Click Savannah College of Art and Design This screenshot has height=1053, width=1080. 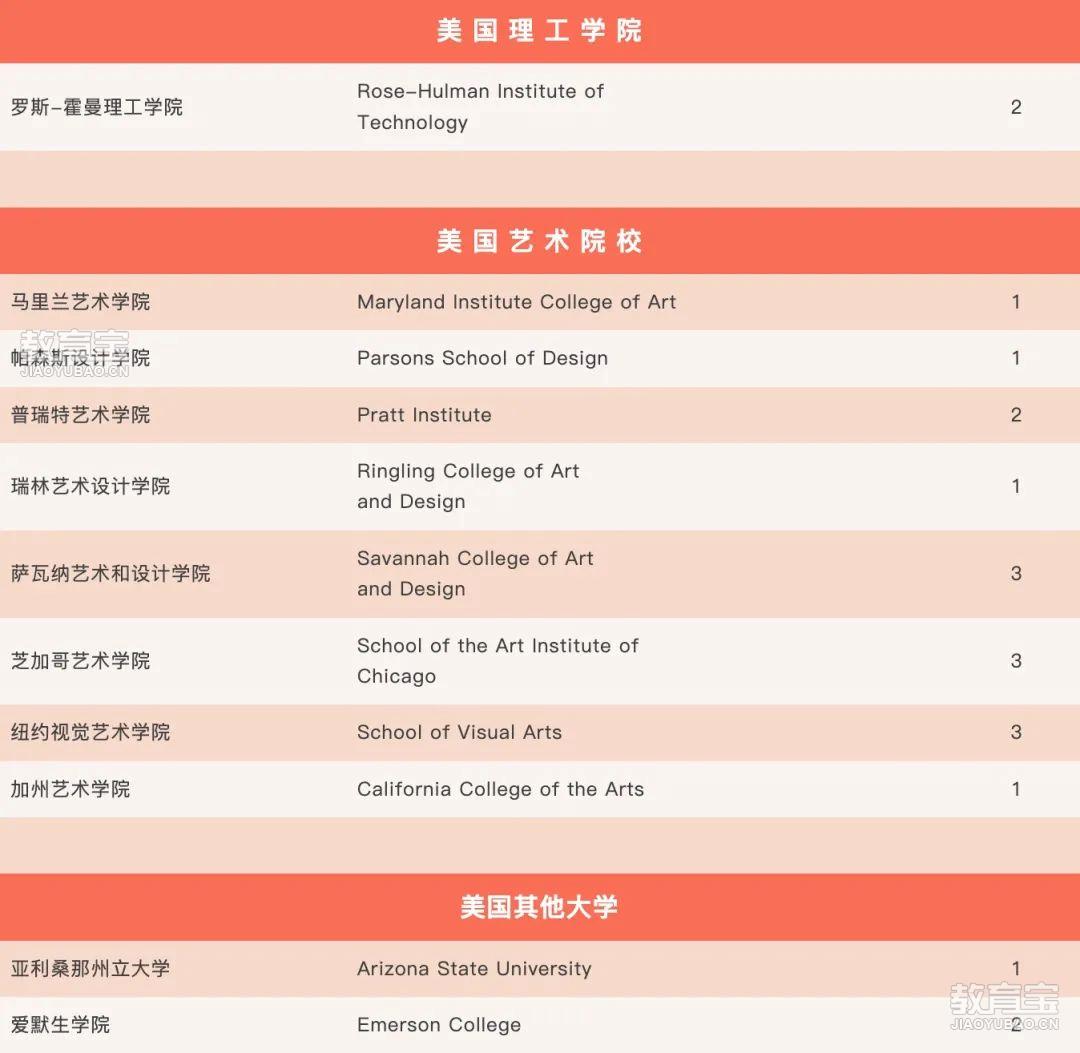point(475,574)
